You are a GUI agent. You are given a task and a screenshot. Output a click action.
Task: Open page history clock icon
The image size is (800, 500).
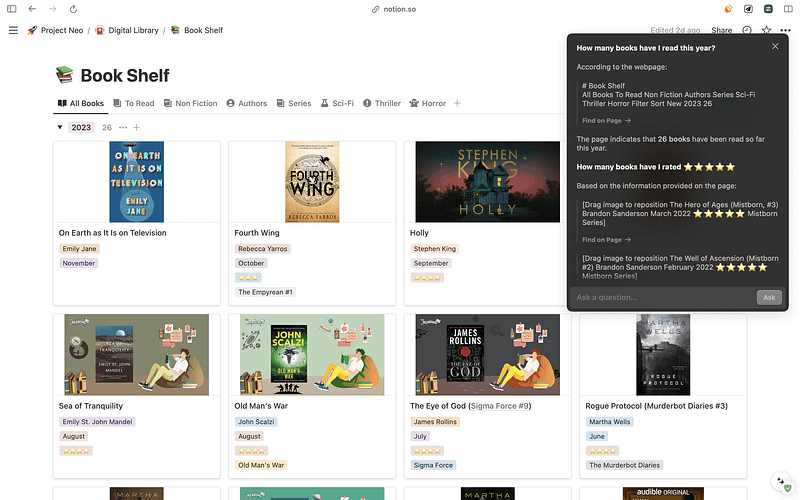point(747,30)
